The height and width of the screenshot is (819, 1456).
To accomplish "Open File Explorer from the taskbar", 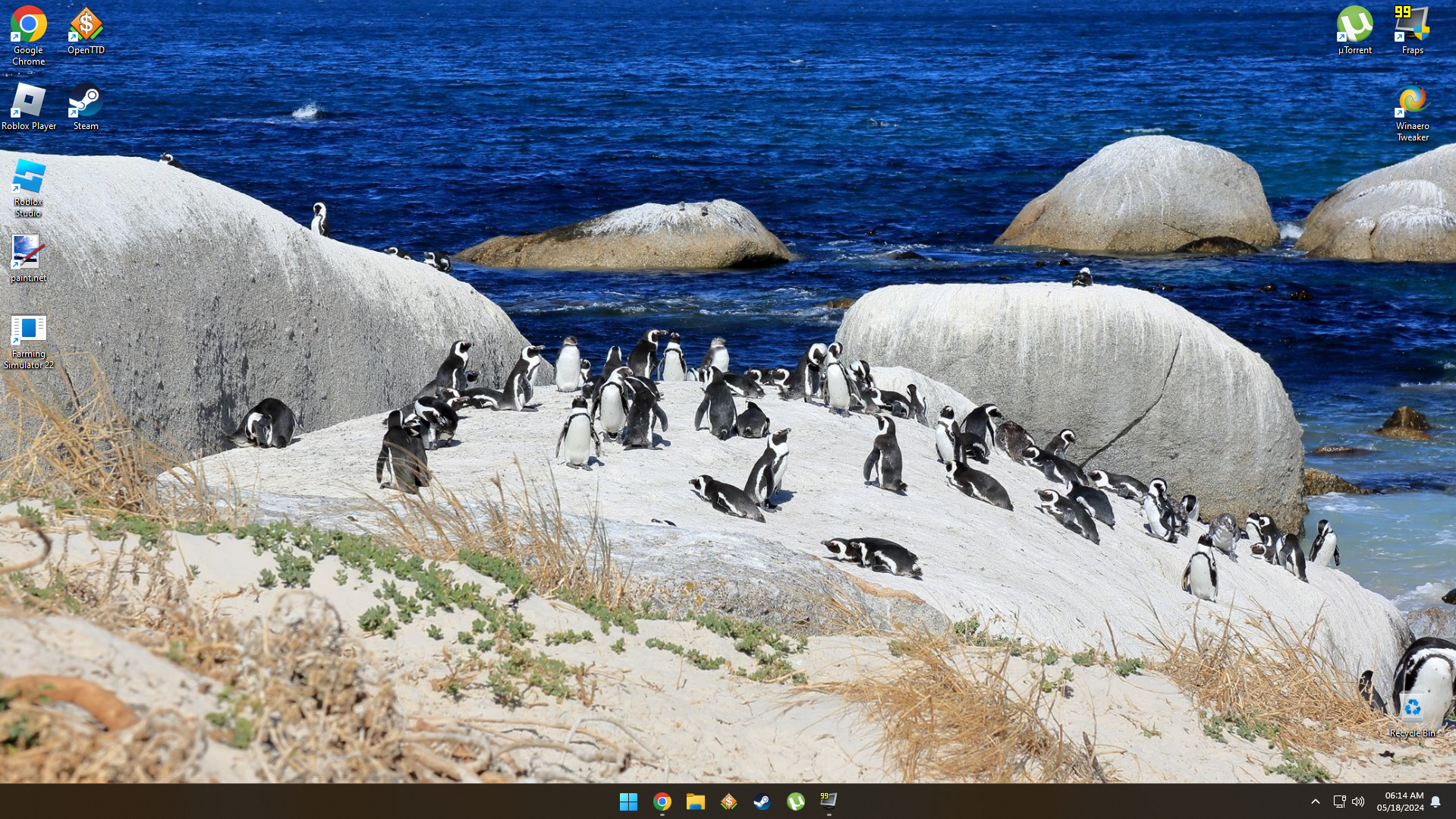I will [696, 802].
